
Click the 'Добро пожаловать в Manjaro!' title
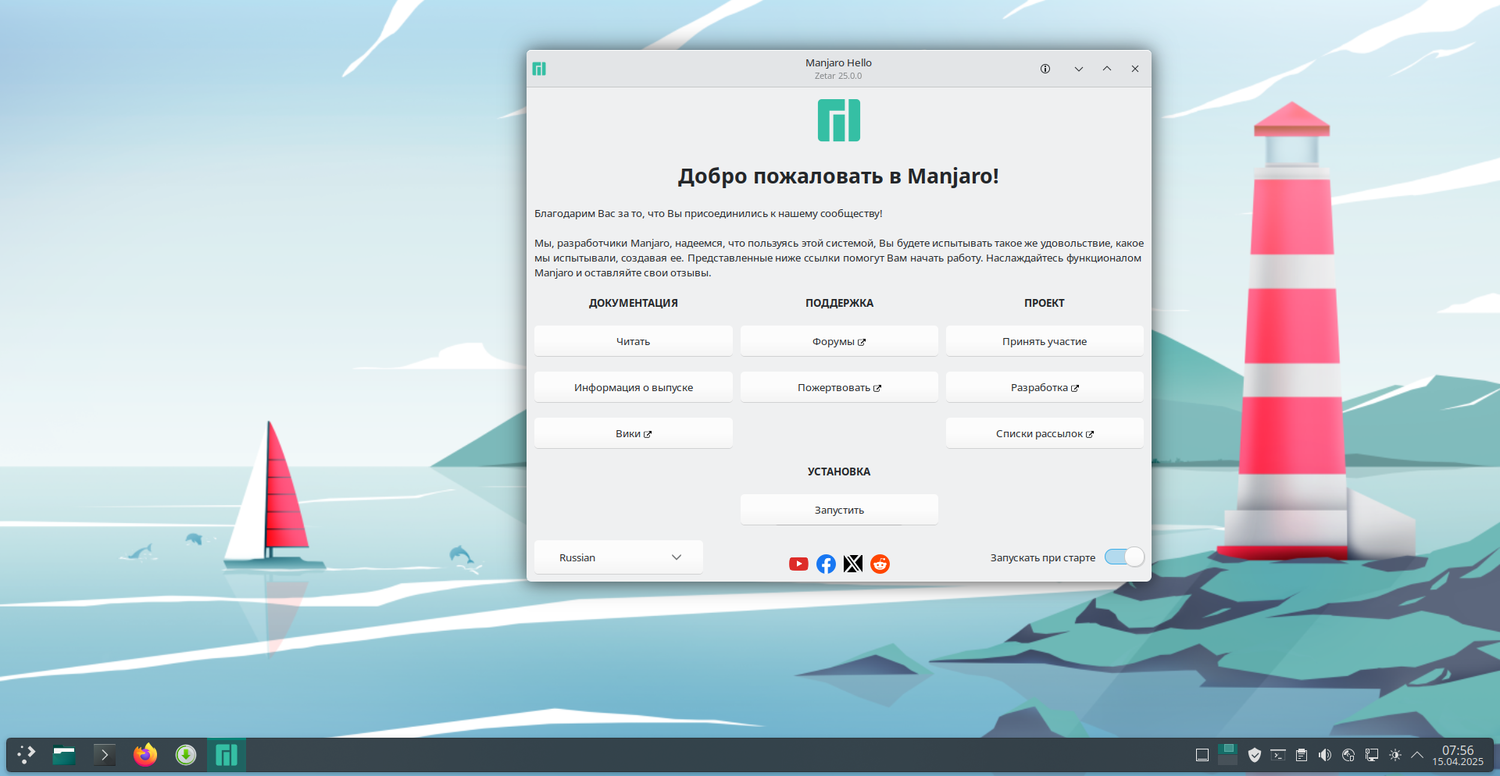pos(838,176)
